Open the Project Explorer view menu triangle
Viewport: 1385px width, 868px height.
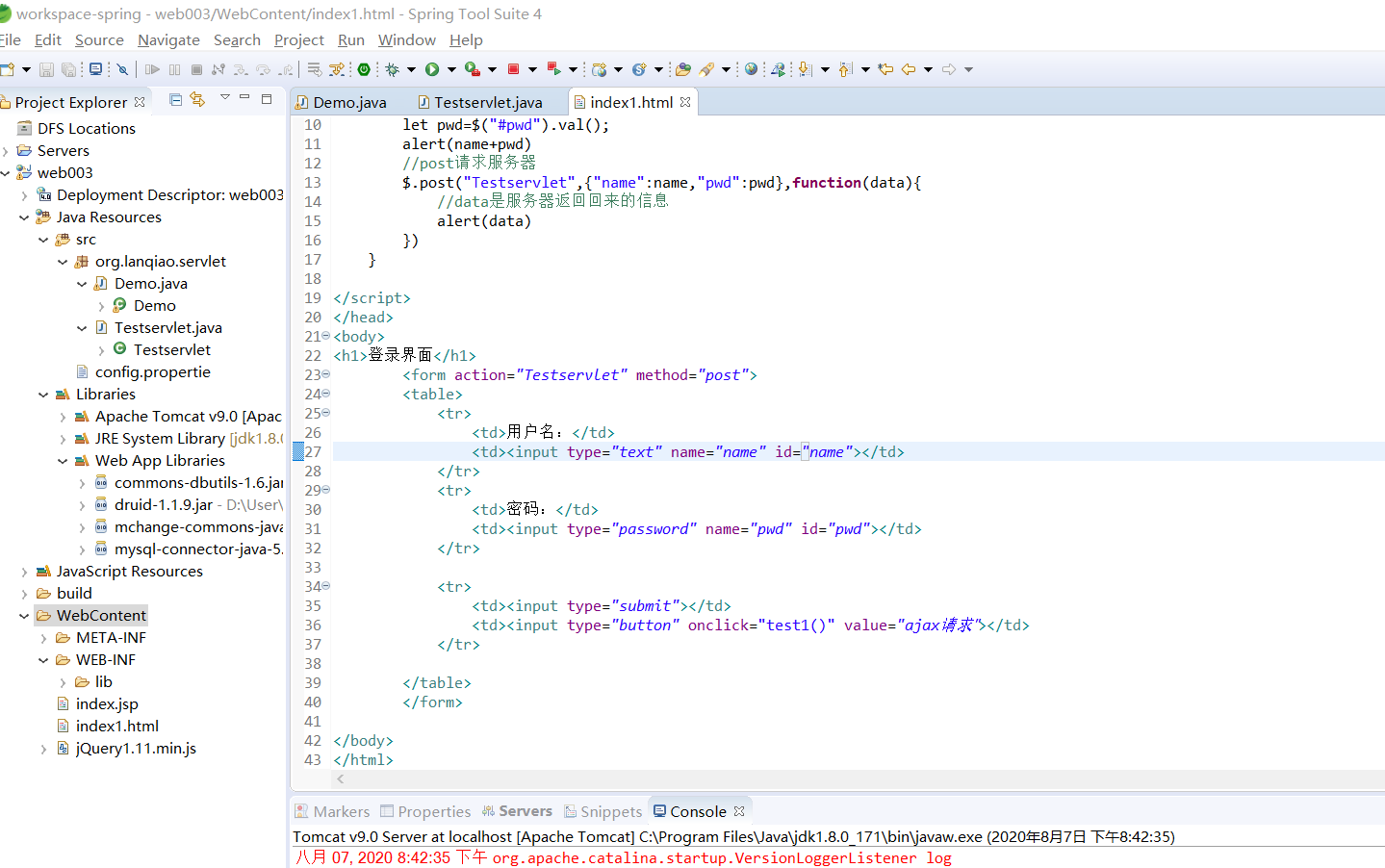(x=225, y=97)
